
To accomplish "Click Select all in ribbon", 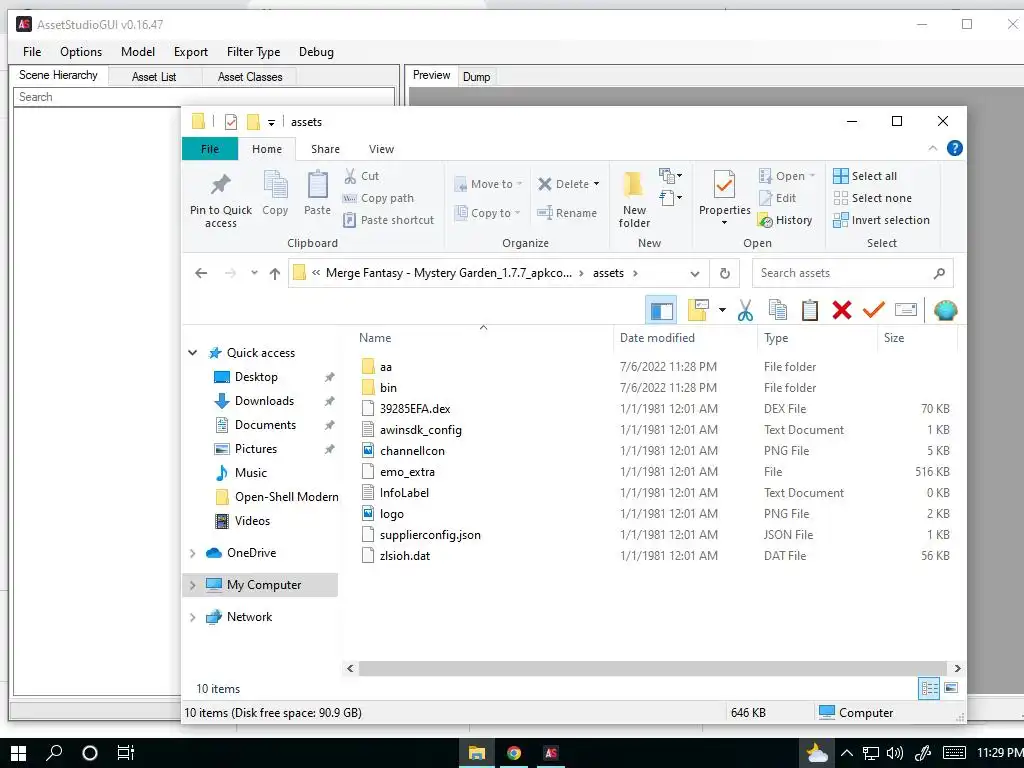I will [865, 176].
